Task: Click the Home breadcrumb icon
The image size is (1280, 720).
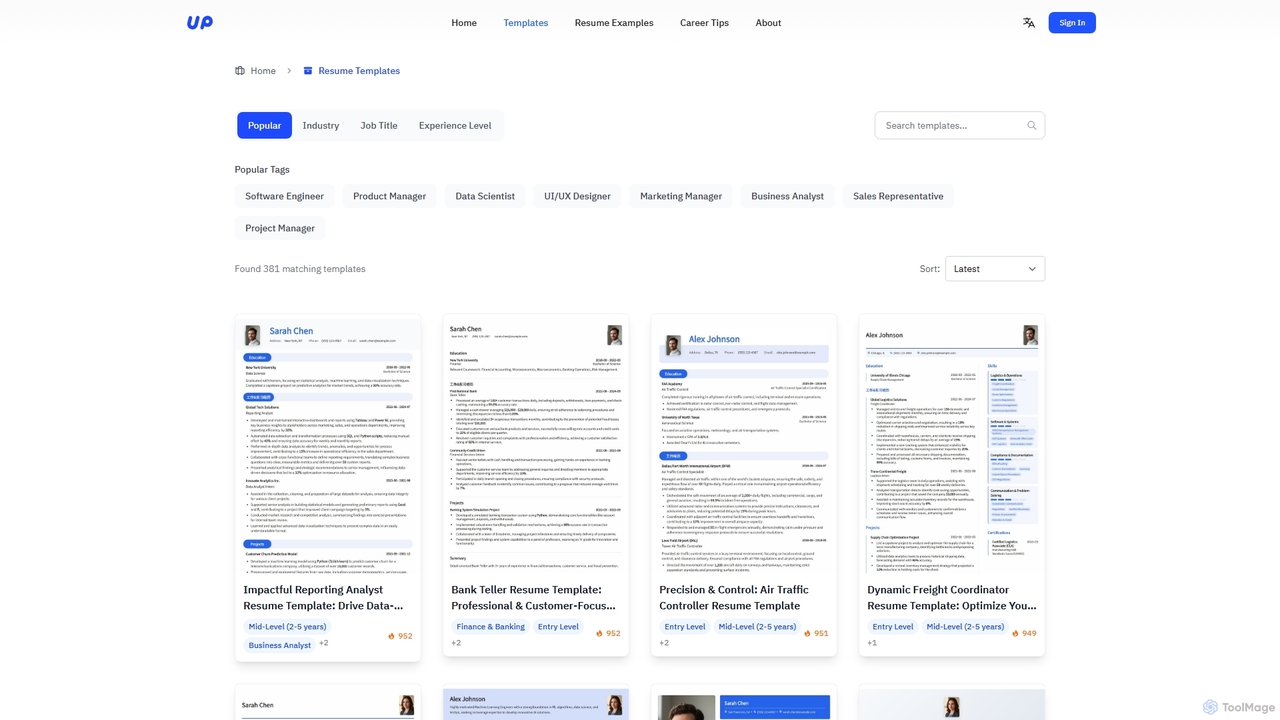Action: 240,71
